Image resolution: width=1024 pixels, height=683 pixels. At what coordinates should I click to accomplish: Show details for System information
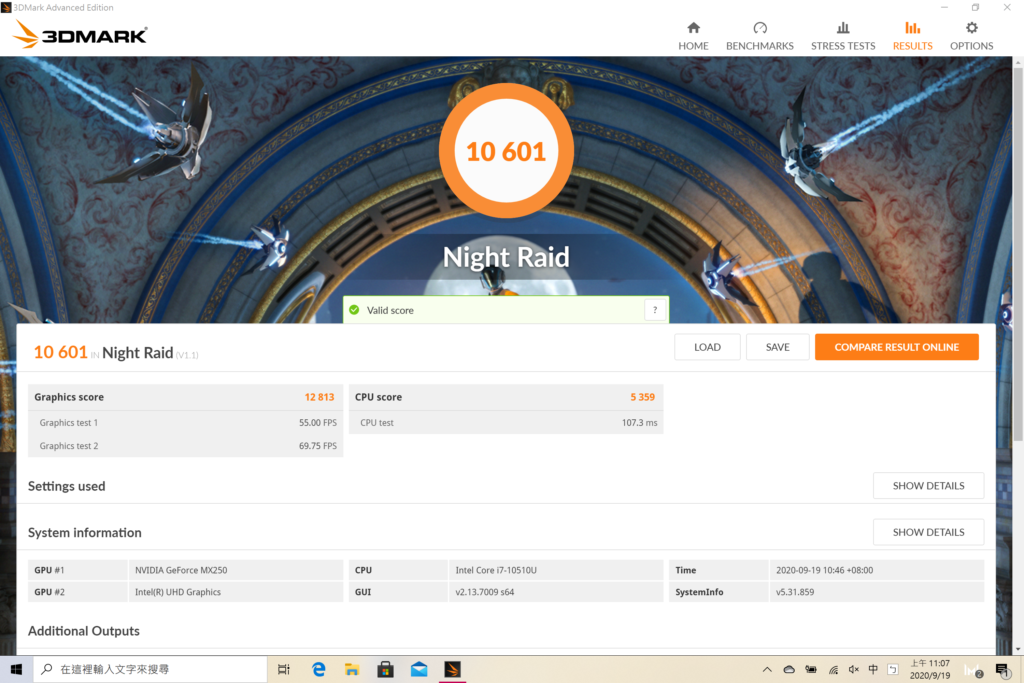(x=928, y=532)
